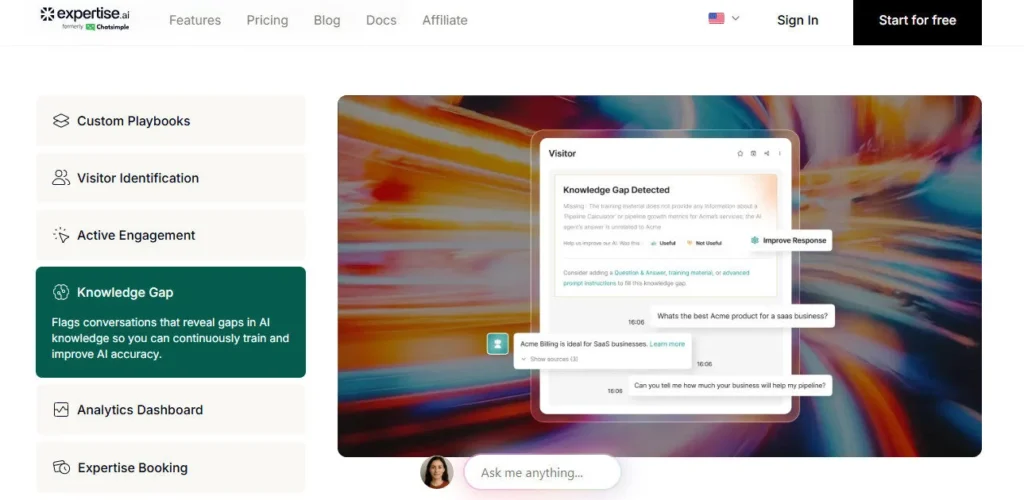1024x500 pixels.
Task: Click the Learn more link
Action: (667, 344)
